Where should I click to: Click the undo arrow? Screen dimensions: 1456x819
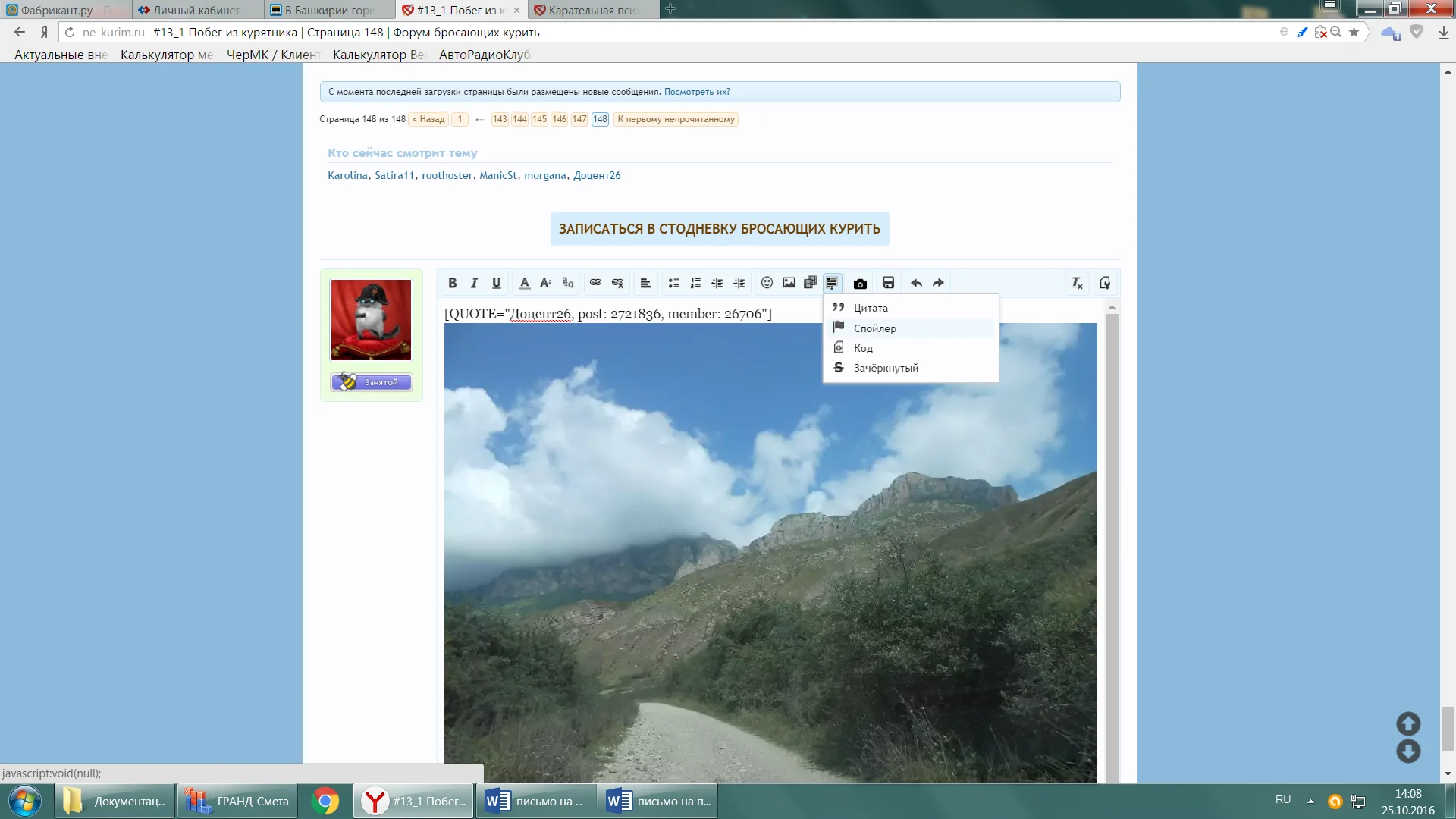[x=916, y=283]
